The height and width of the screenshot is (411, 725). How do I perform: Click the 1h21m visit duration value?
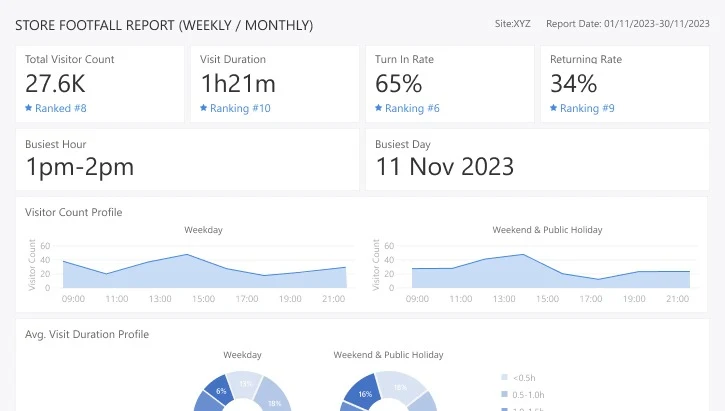tap(238, 84)
